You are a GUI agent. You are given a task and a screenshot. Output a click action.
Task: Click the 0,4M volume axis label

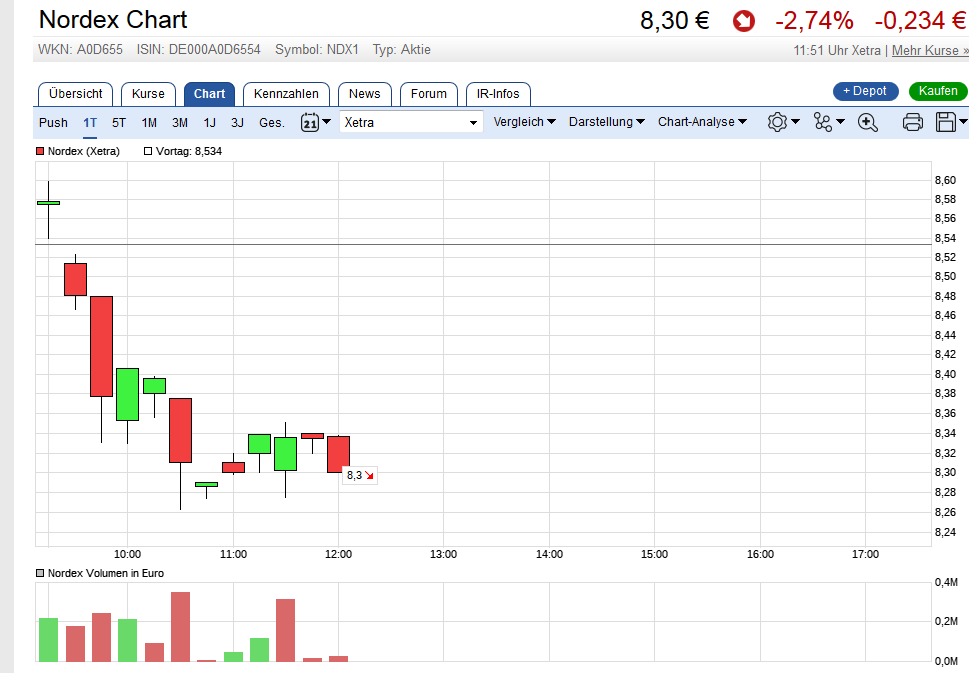click(946, 582)
